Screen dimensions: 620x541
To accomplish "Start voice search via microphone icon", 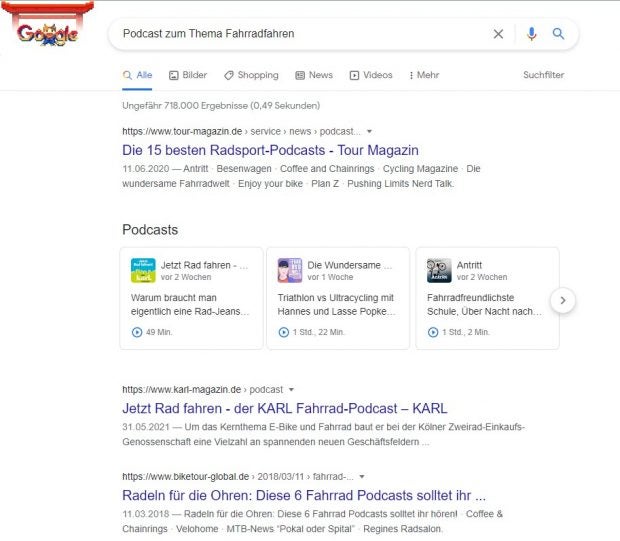I will click(x=531, y=34).
